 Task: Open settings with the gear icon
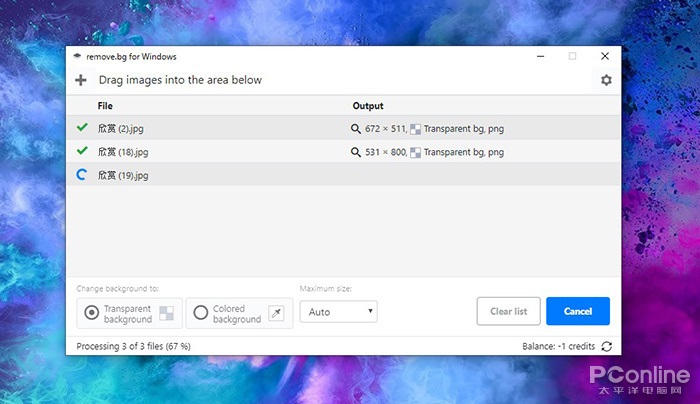[606, 80]
